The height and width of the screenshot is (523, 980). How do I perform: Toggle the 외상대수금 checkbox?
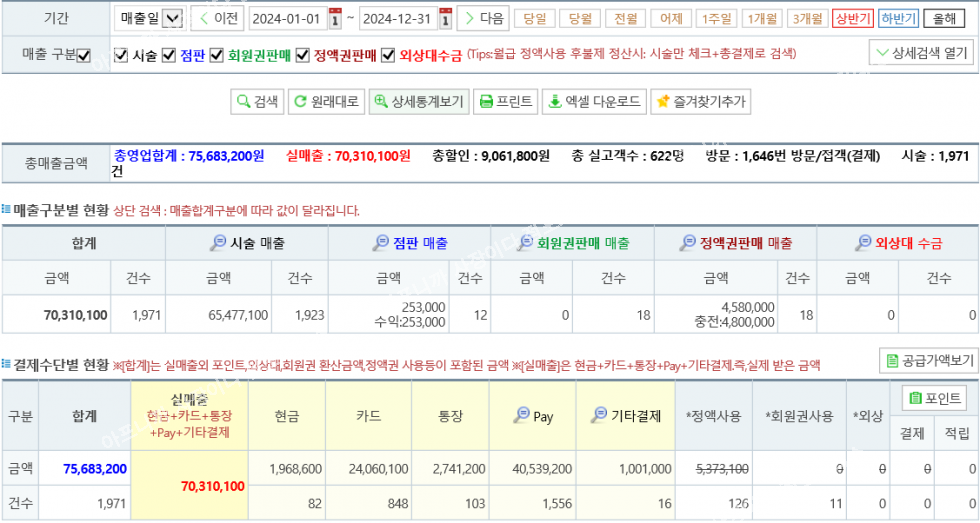[388, 56]
